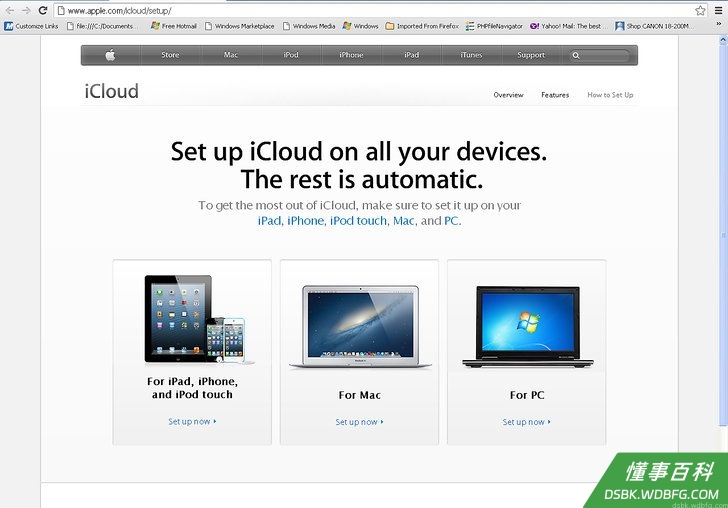Screen dimensions: 728x508
Task: Click the browser forward arrow
Action: 26,10
